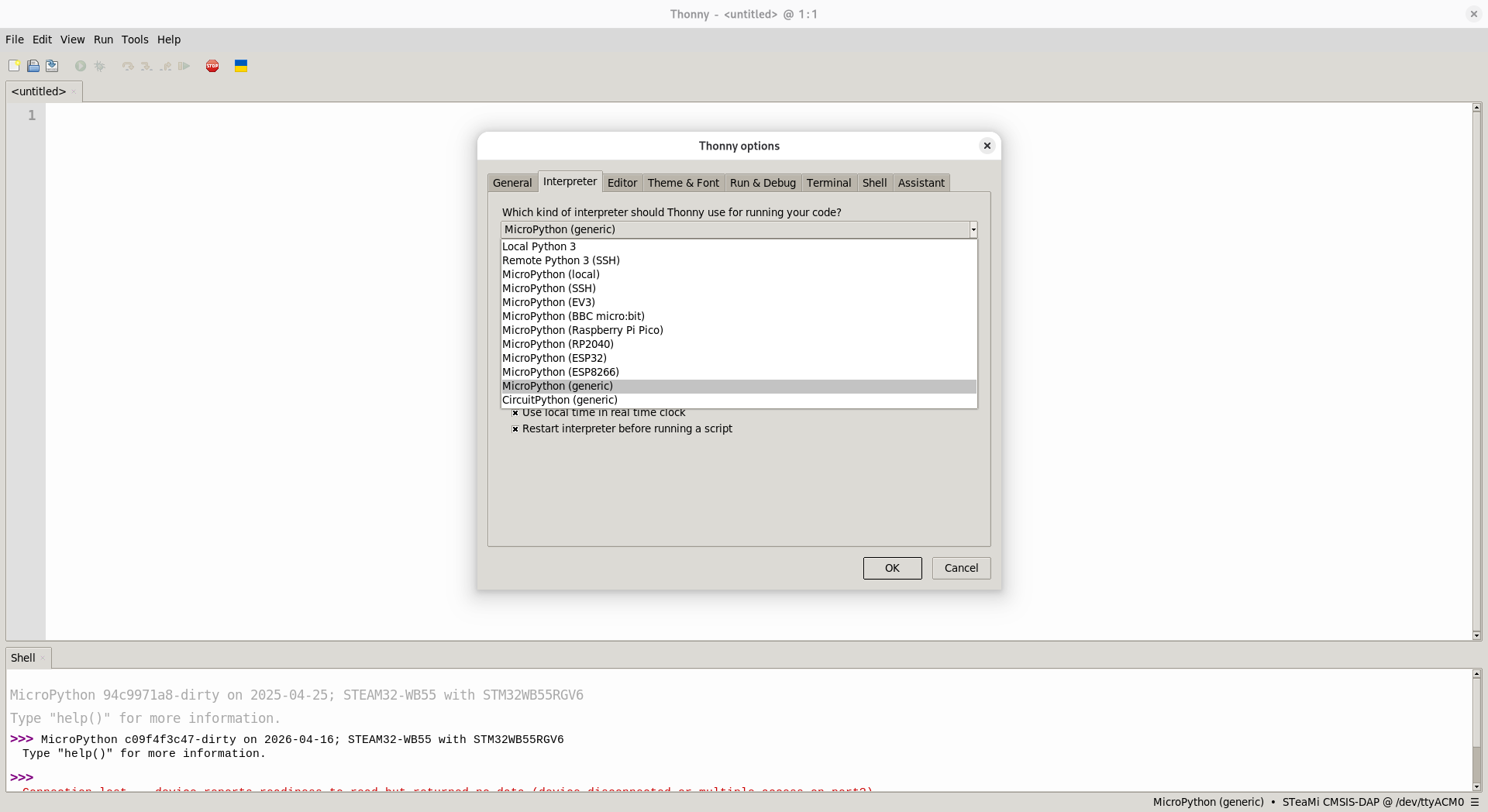The width and height of the screenshot is (1488, 812).
Task: Click the Run current script icon
Action: [x=81, y=66]
